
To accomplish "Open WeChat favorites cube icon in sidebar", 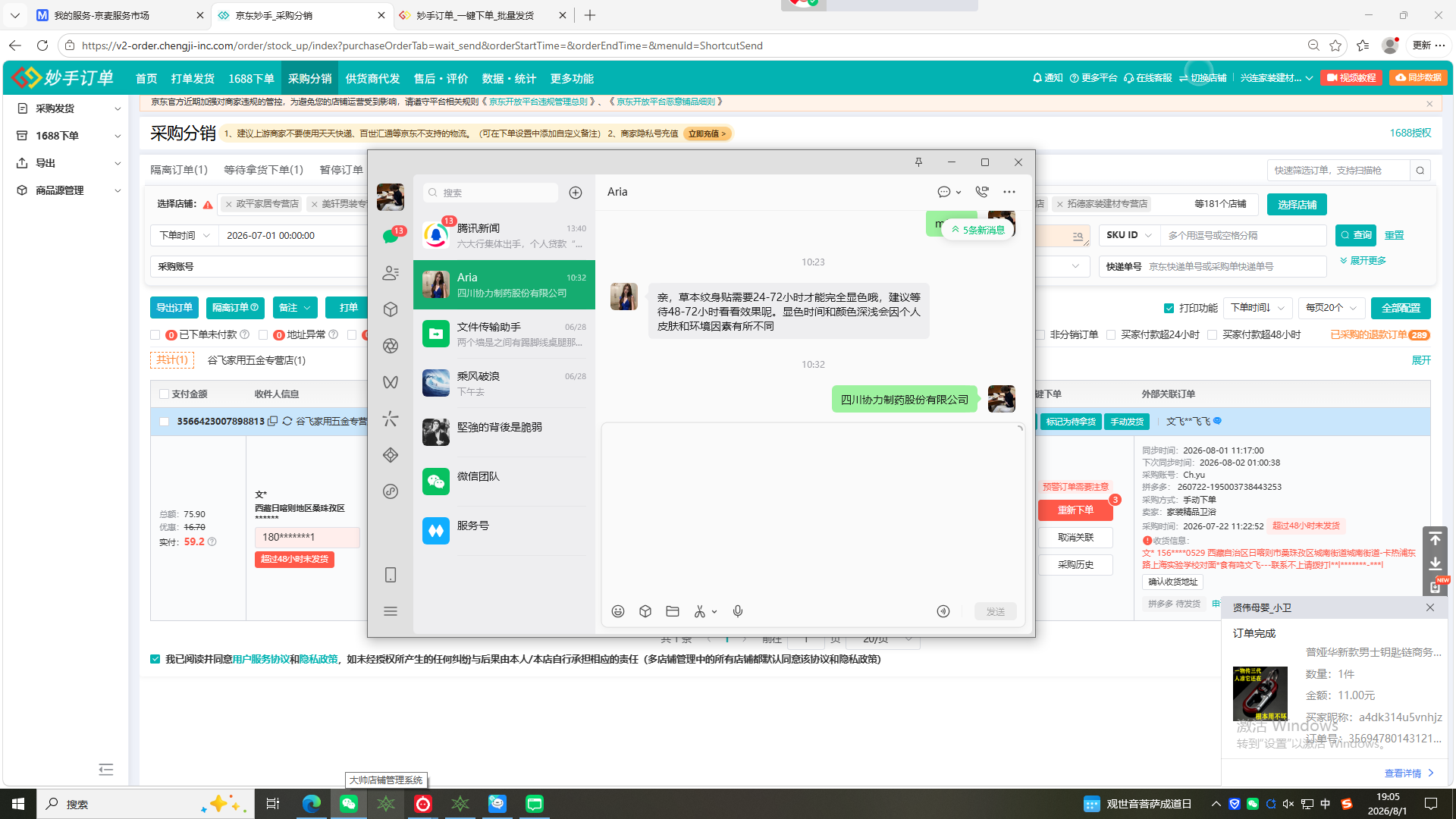I will point(391,309).
